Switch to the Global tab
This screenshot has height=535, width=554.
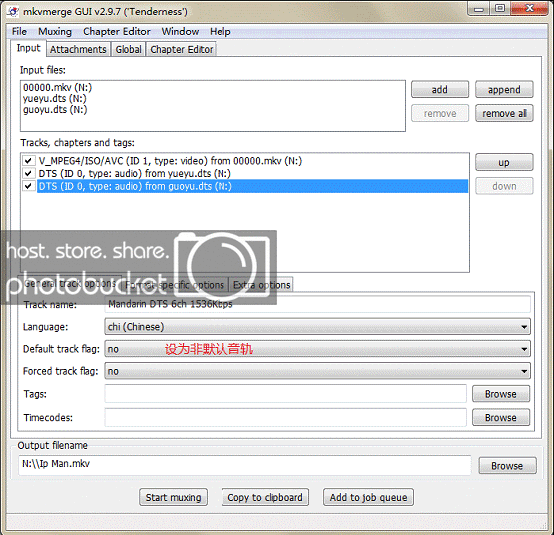(x=128, y=49)
